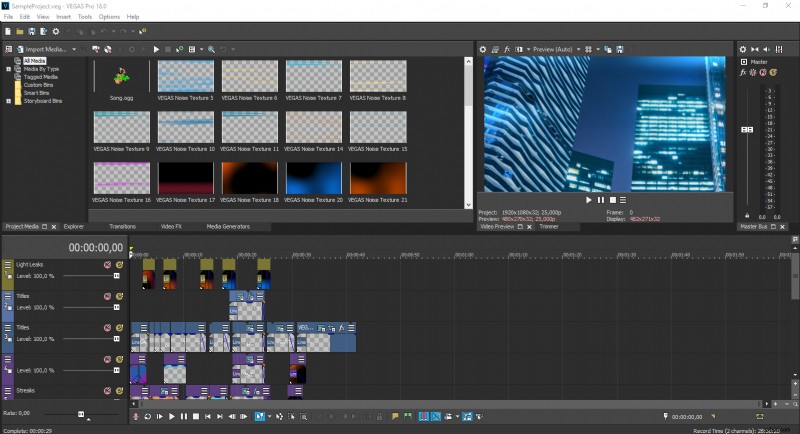Toggle Dim Output speaker icon in Master Bus
This screenshot has height=434, width=800.
766,49
